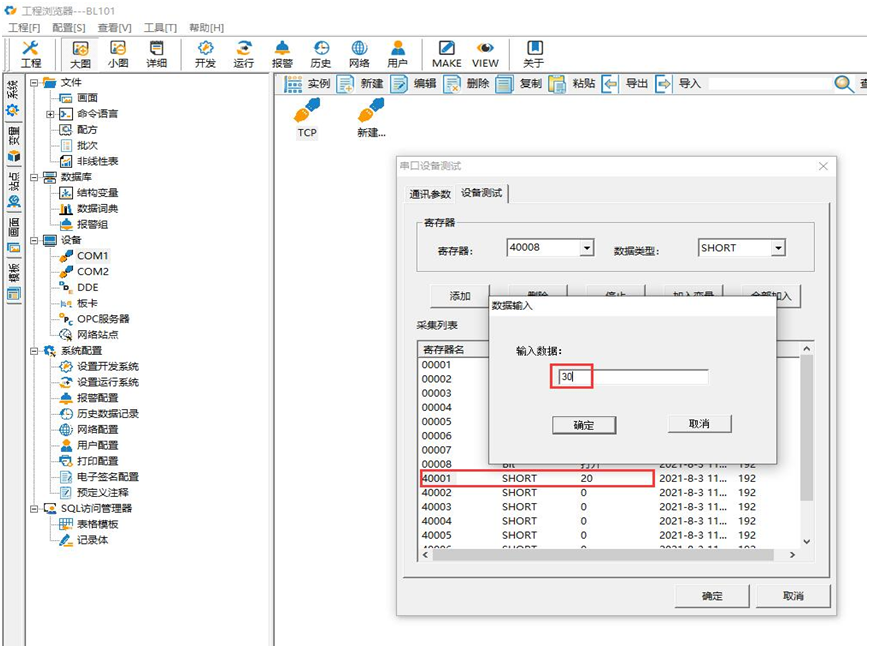Open the 查看[V] menu
This screenshot has height=648, width=869.
[x=114, y=27]
